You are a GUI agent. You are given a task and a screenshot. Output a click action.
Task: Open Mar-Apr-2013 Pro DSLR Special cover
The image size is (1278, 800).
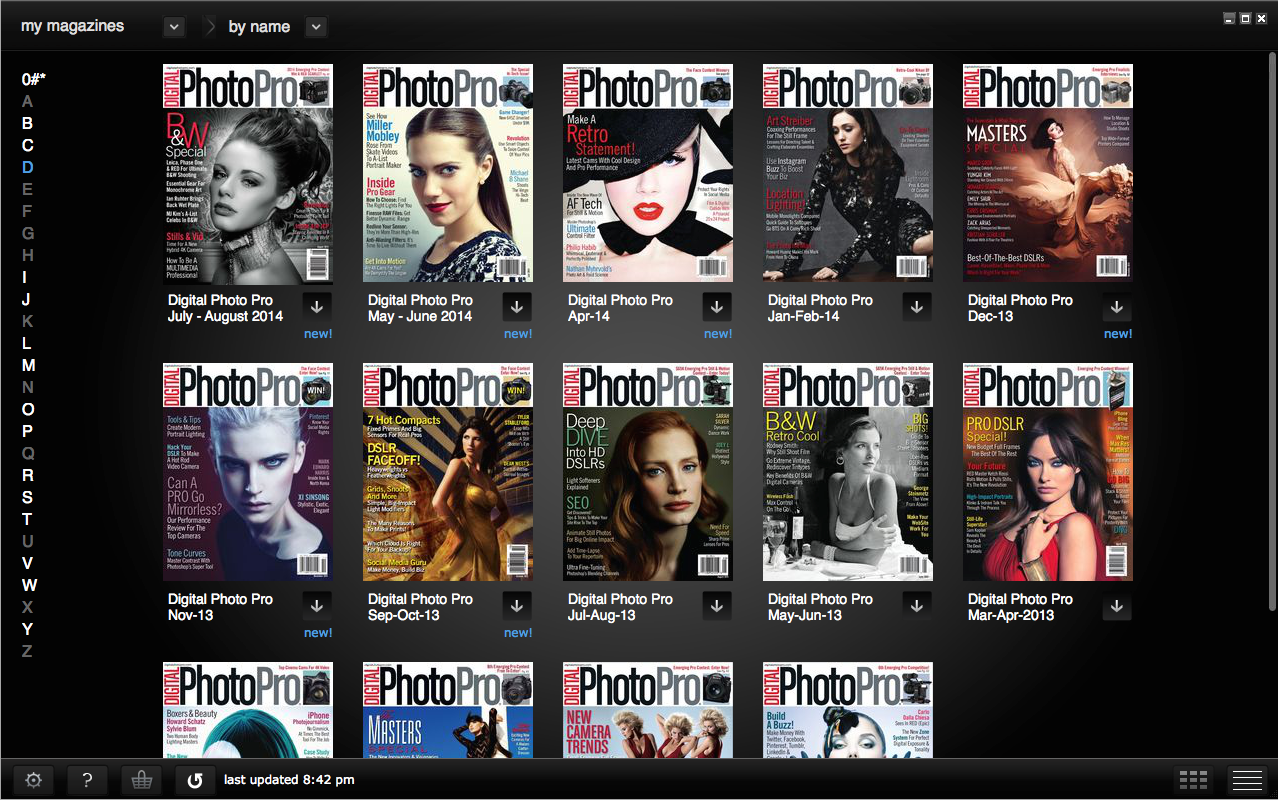(x=1048, y=472)
